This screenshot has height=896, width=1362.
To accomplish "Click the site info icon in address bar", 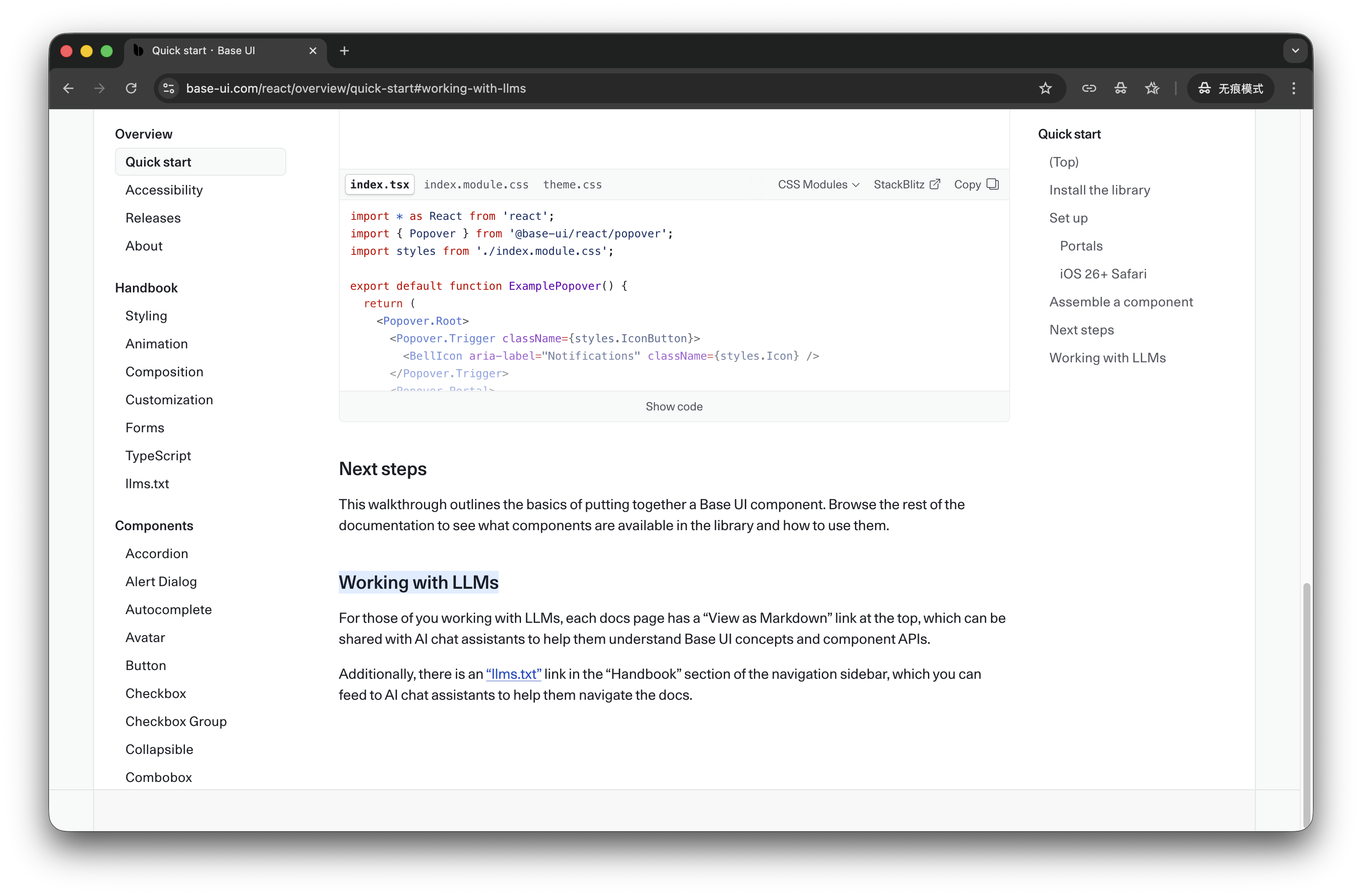I will (x=169, y=88).
